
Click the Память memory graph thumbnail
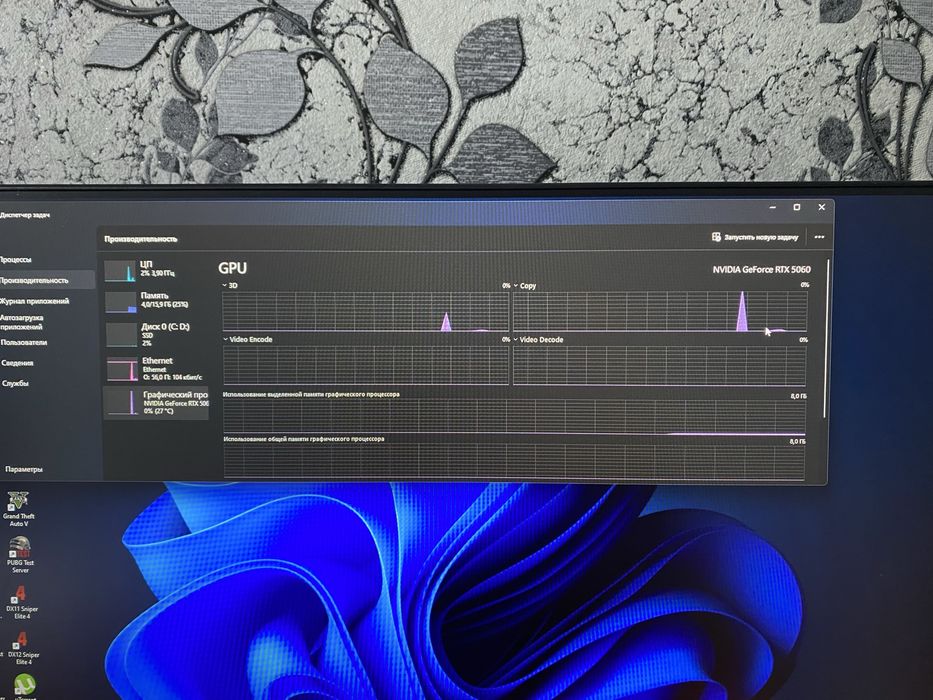[x=121, y=302]
